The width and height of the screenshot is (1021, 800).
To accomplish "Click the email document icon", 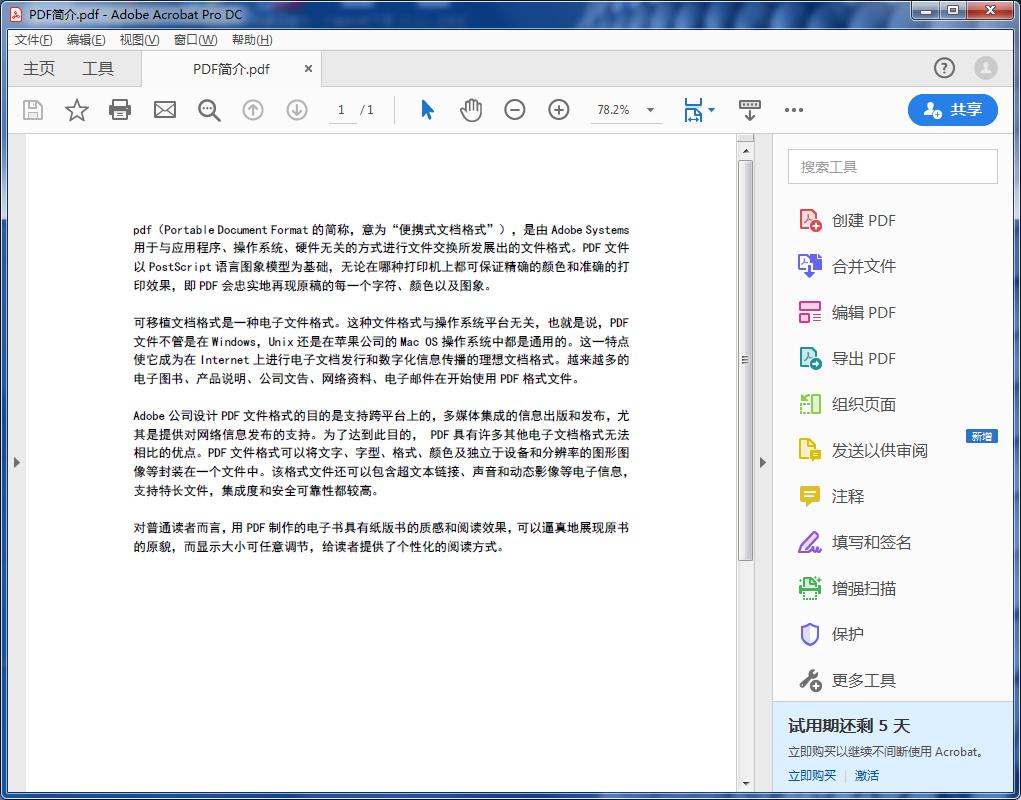I will click(x=164, y=110).
